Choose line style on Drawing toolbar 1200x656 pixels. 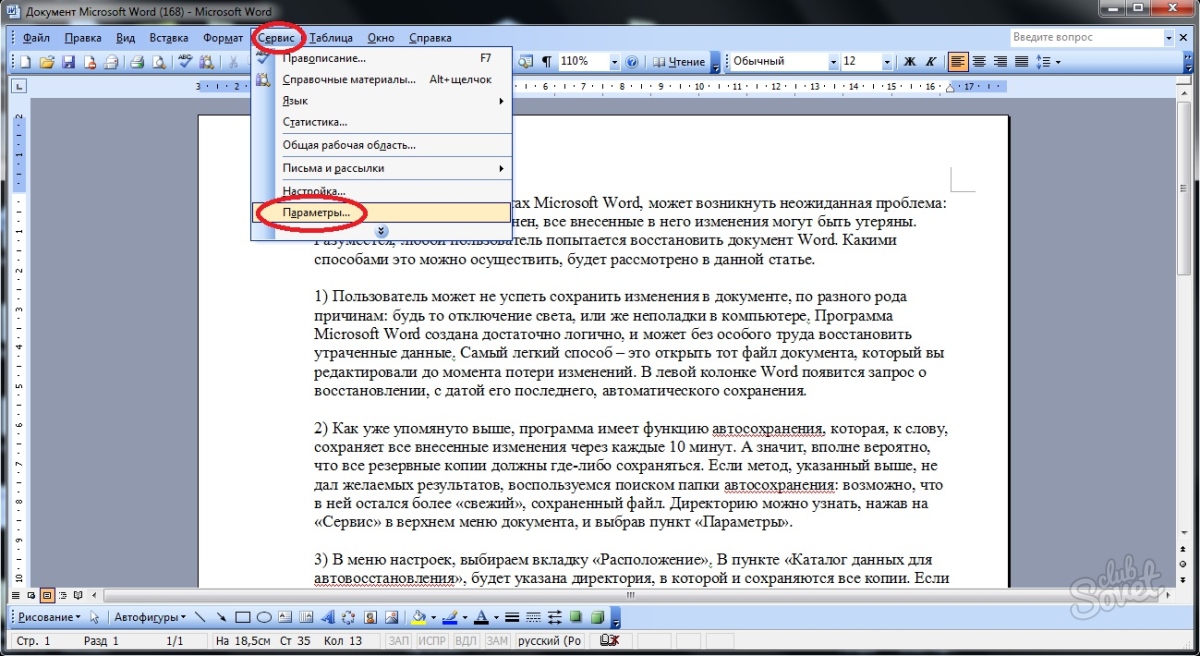tap(512, 617)
